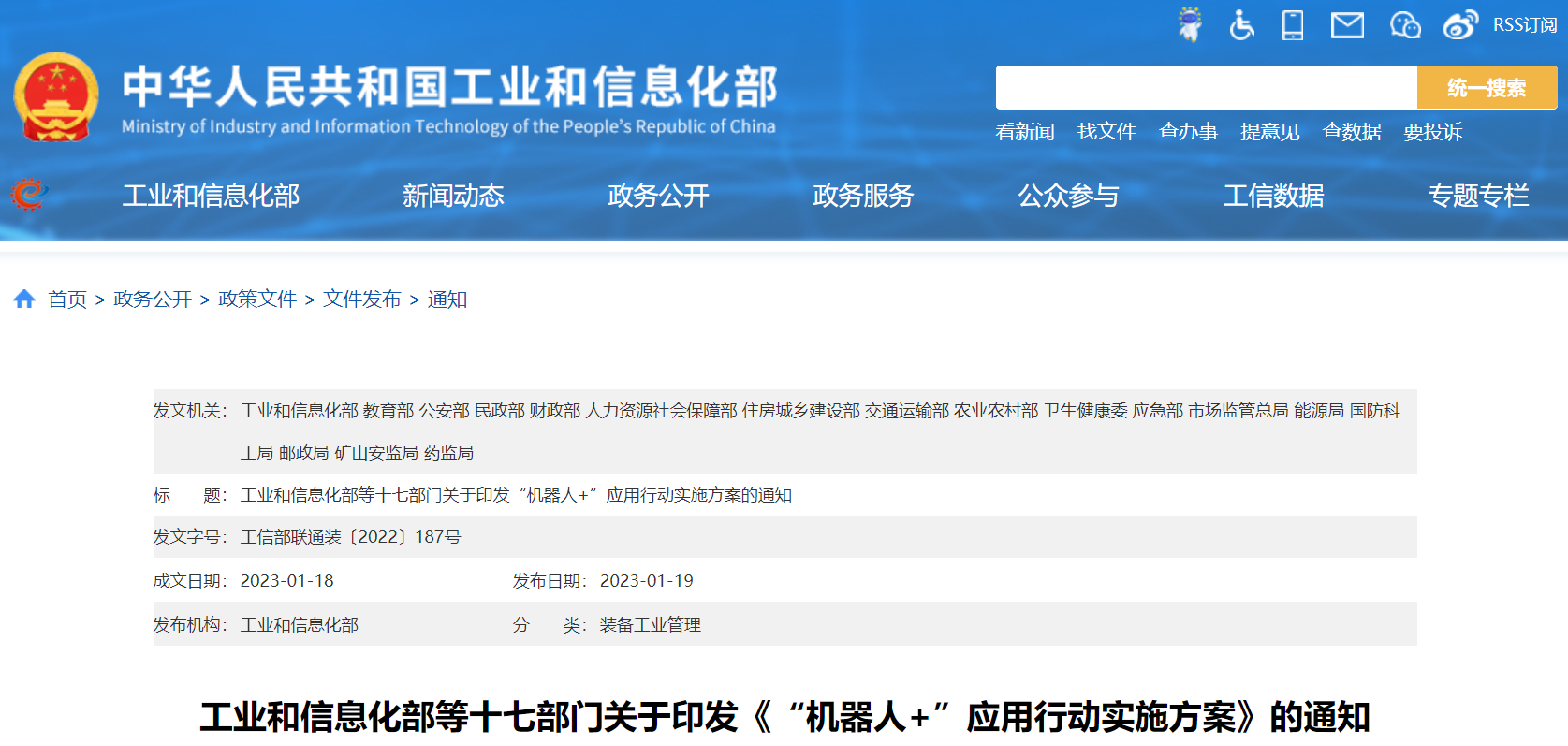Screen dimensions: 1568x746
Task: Click the 成文日期 value 2023-01-18
Action: pos(286,581)
